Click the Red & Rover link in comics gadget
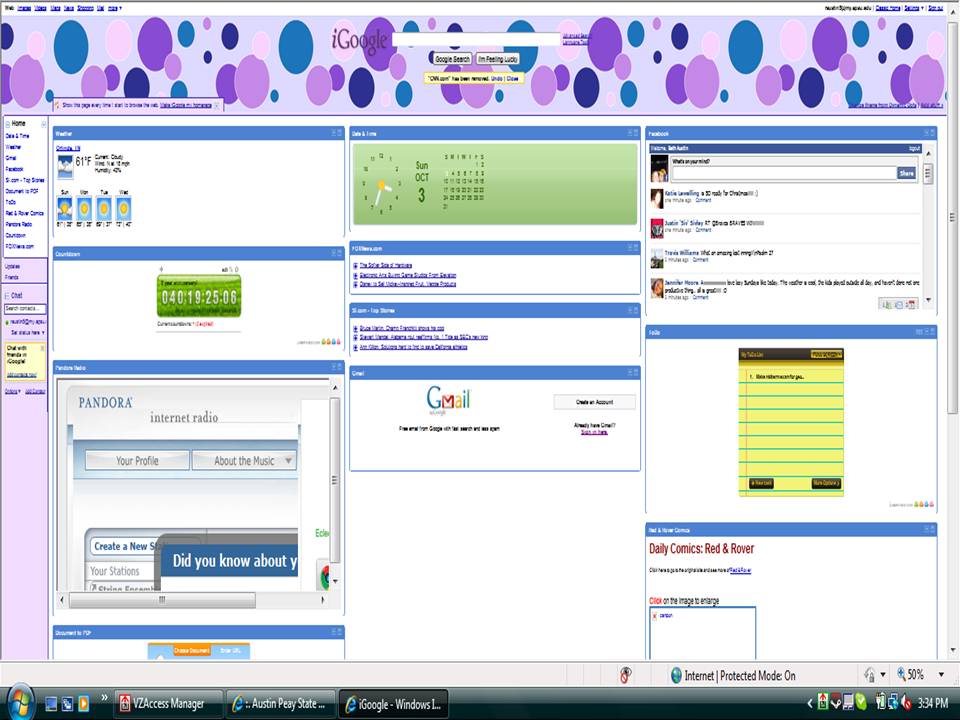Screen dimensions: 960x720 (740, 570)
